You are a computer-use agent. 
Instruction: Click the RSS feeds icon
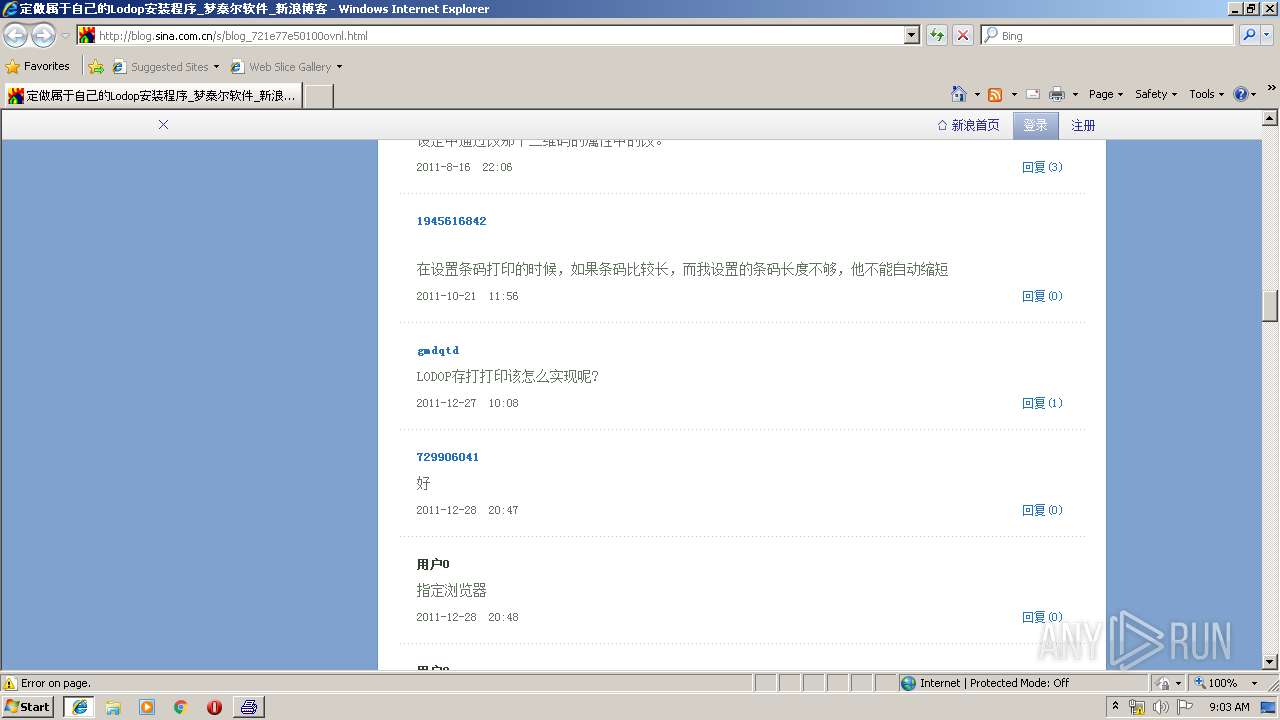tap(995, 94)
